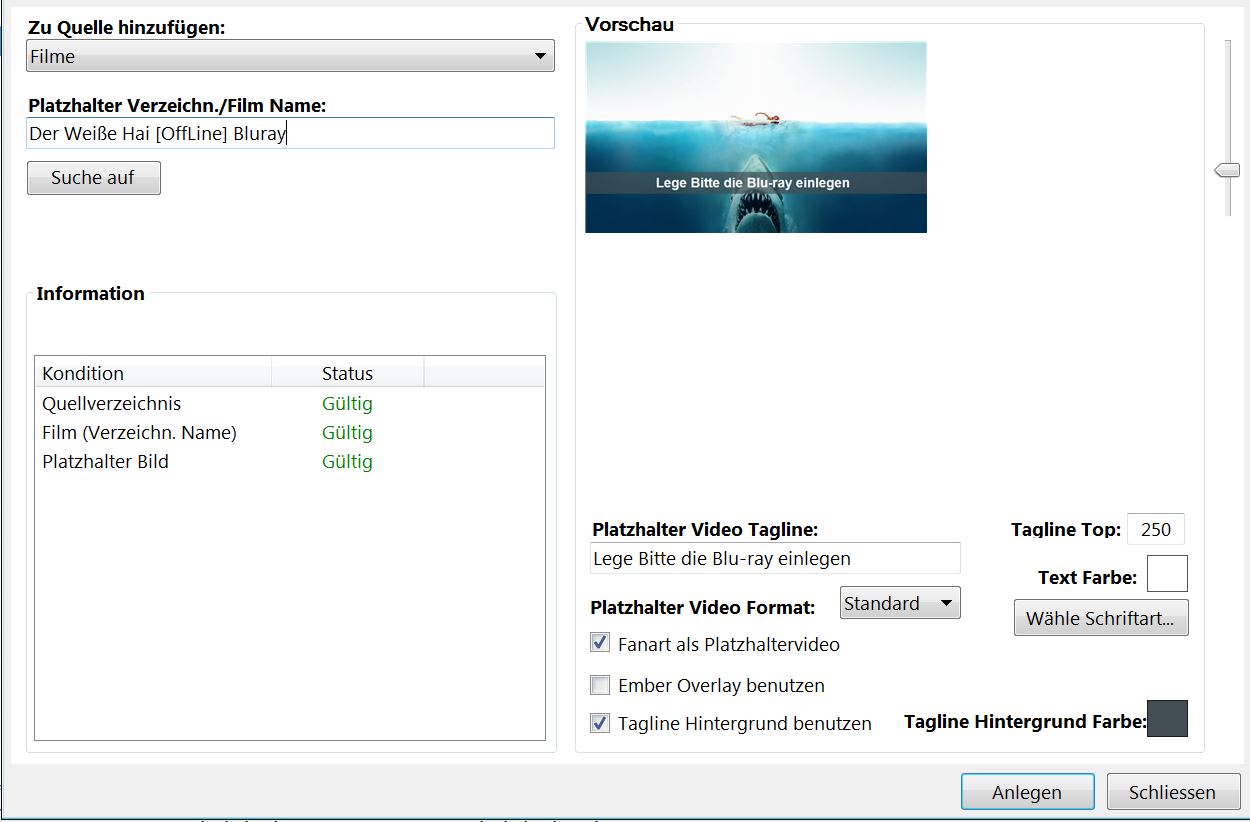The image size is (1250, 822).
Task: Click Gültig status for Platzhalter Bild
Action: (x=347, y=461)
